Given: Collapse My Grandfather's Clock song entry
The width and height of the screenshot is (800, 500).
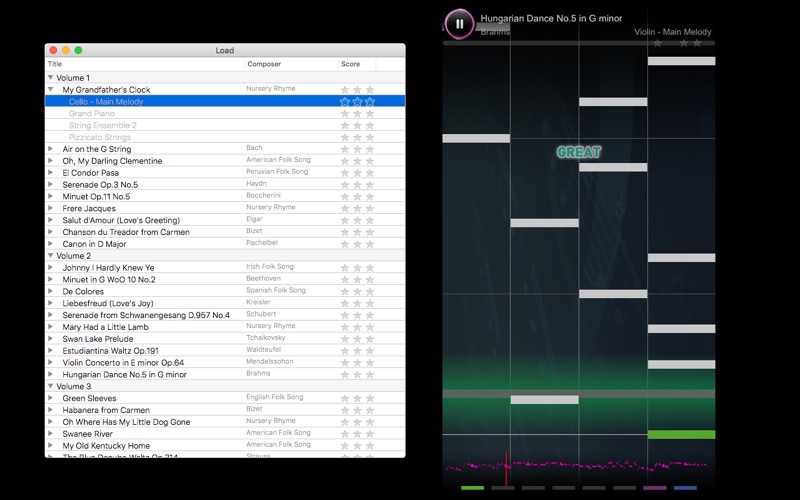Looking at the screenshot, I should click(x=51, y=89).
